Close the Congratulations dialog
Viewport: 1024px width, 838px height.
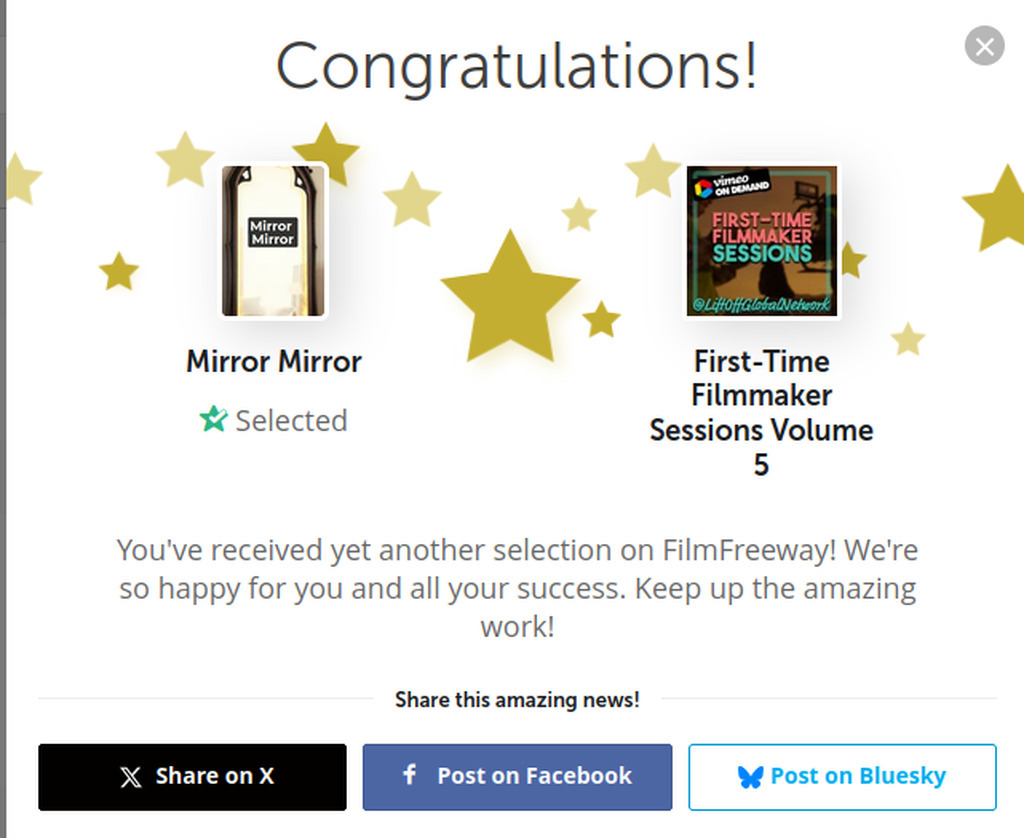tap(984, 46)
